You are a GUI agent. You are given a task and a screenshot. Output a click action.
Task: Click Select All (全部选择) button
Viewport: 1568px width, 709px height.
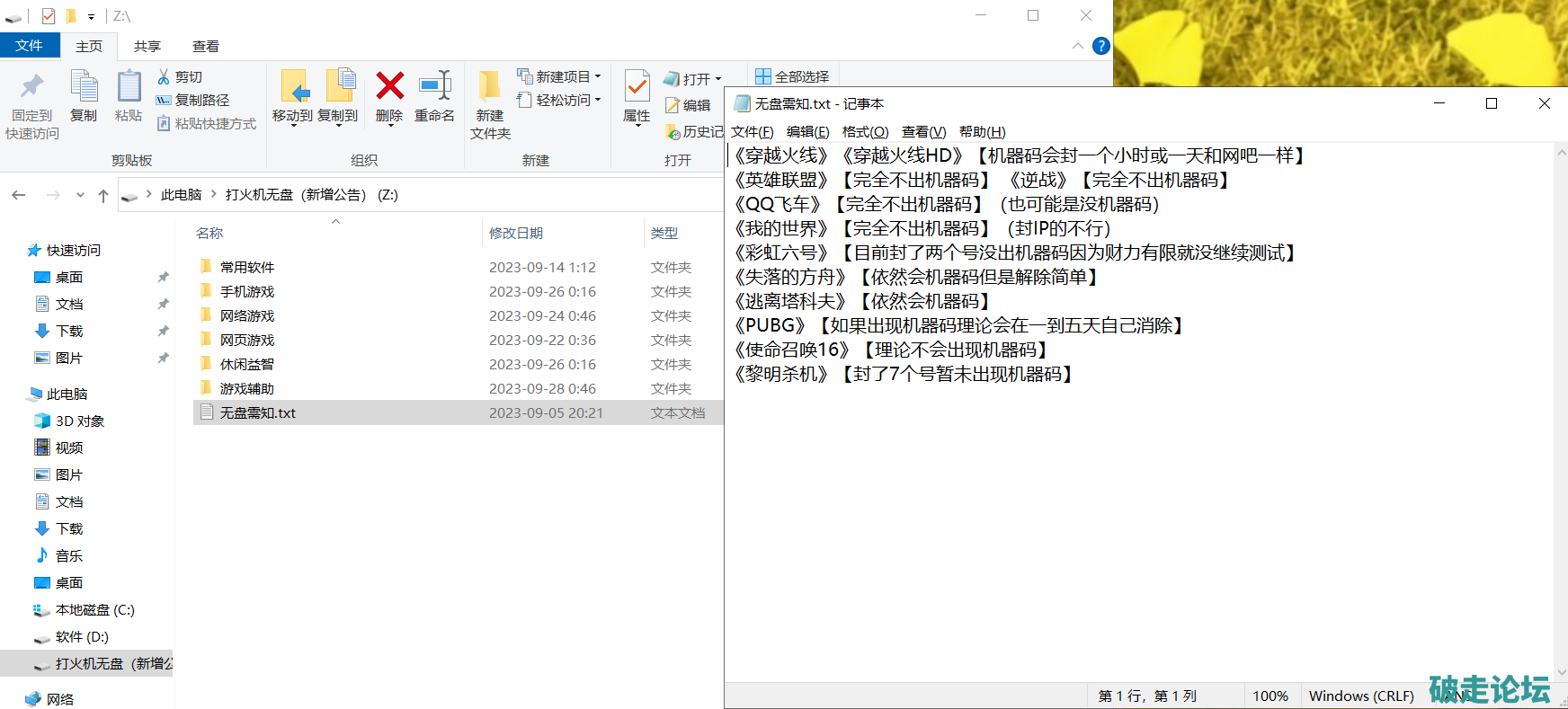click(792, 76)
